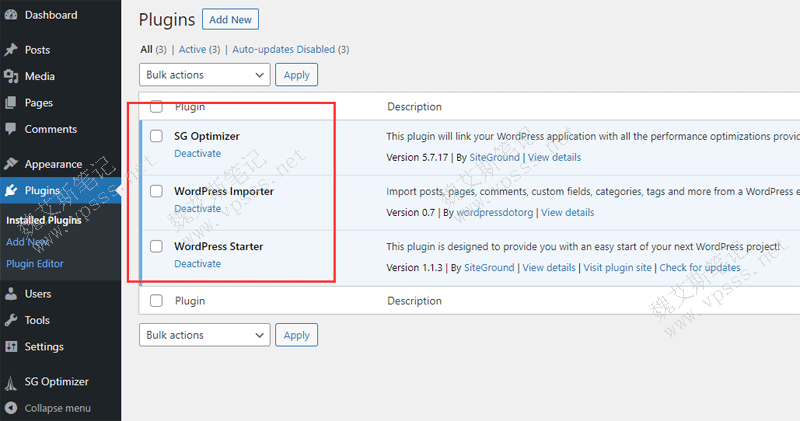This screenshot has width=800, height=421.
Task: Check the WordPress Importer checkbox
Action: [x=156, y=191]
